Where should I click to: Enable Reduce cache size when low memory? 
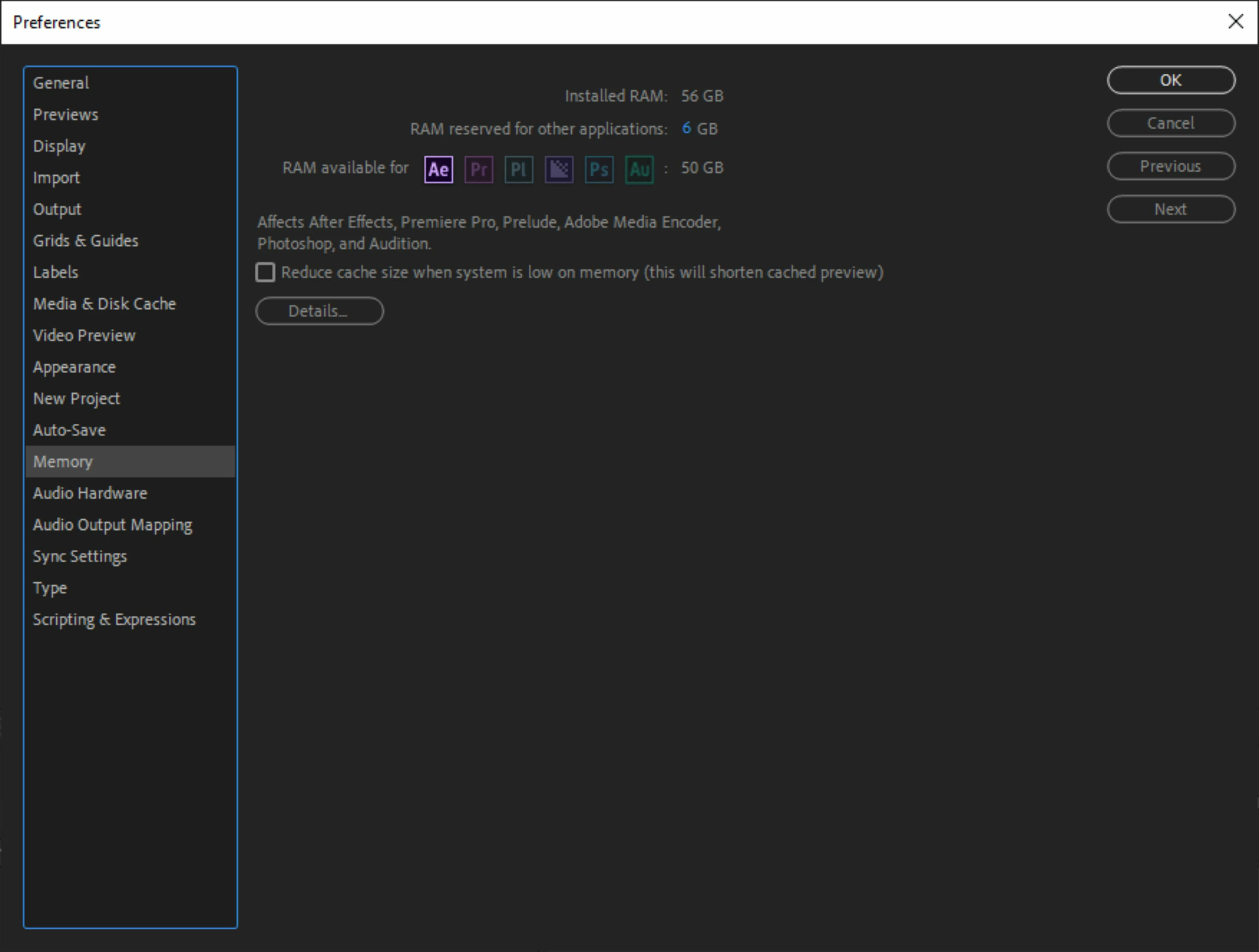265,273
